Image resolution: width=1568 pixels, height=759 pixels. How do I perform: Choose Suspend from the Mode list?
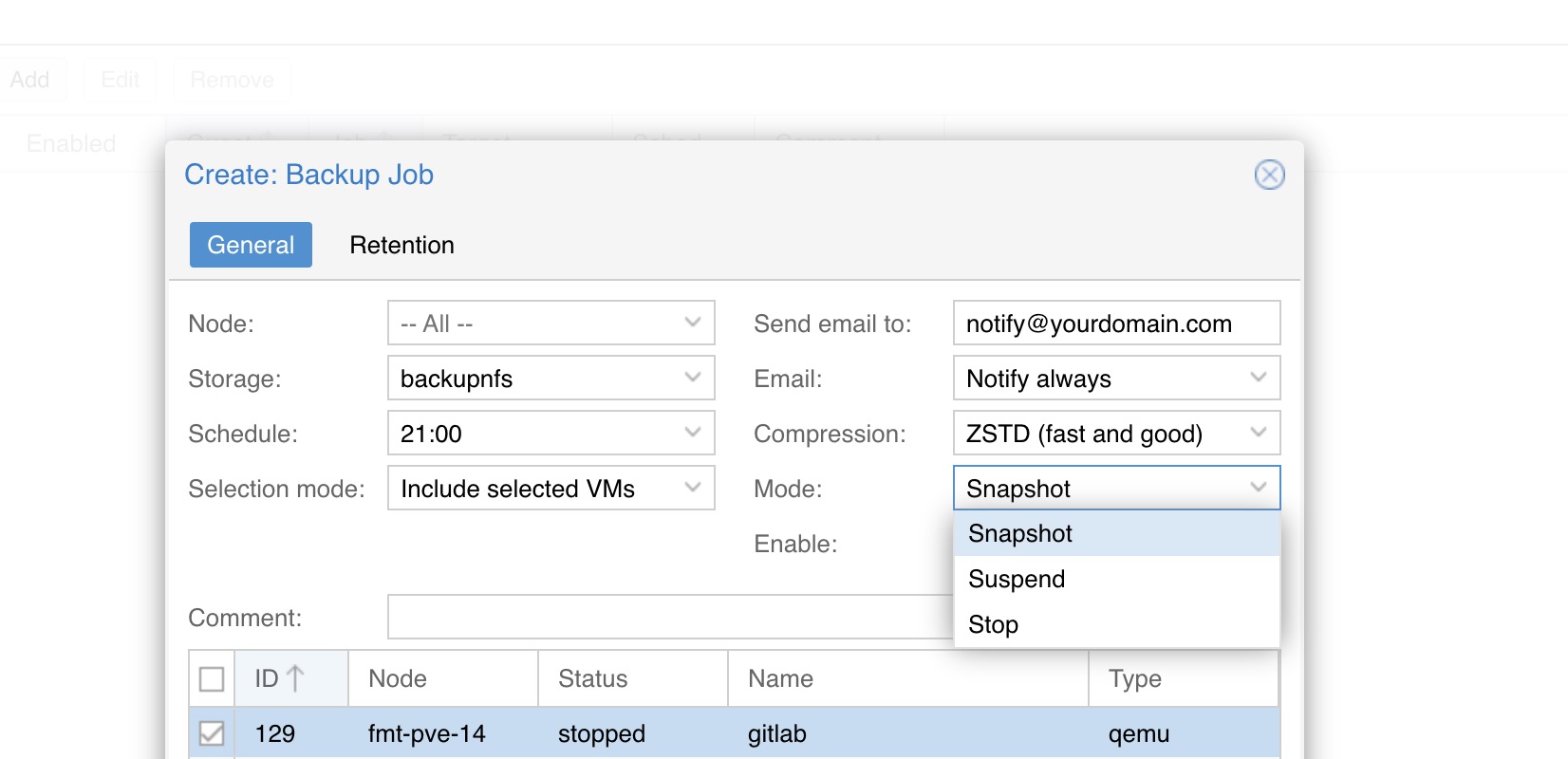[1017, 579]
